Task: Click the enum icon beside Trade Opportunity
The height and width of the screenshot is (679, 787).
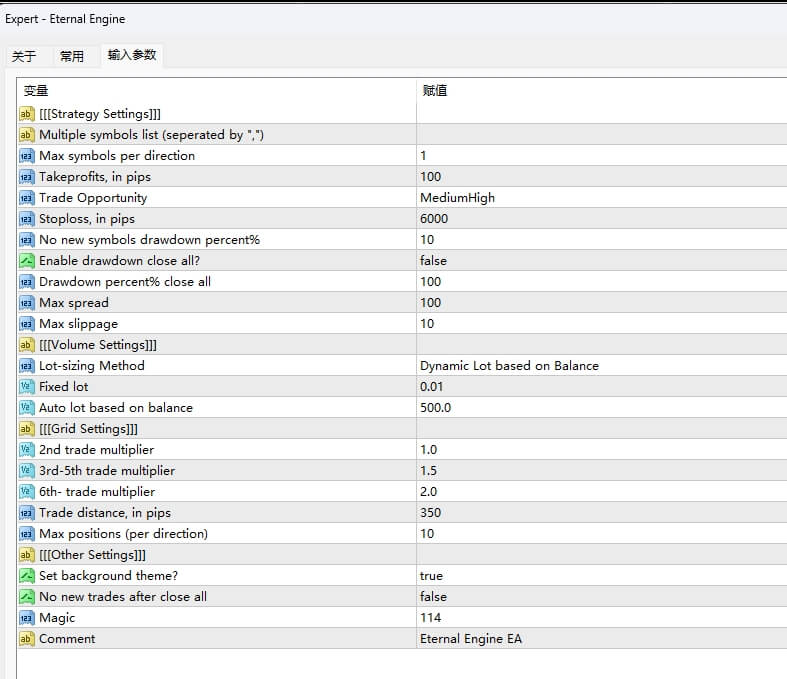Action: pyautogui.click(x=27, y=198)
